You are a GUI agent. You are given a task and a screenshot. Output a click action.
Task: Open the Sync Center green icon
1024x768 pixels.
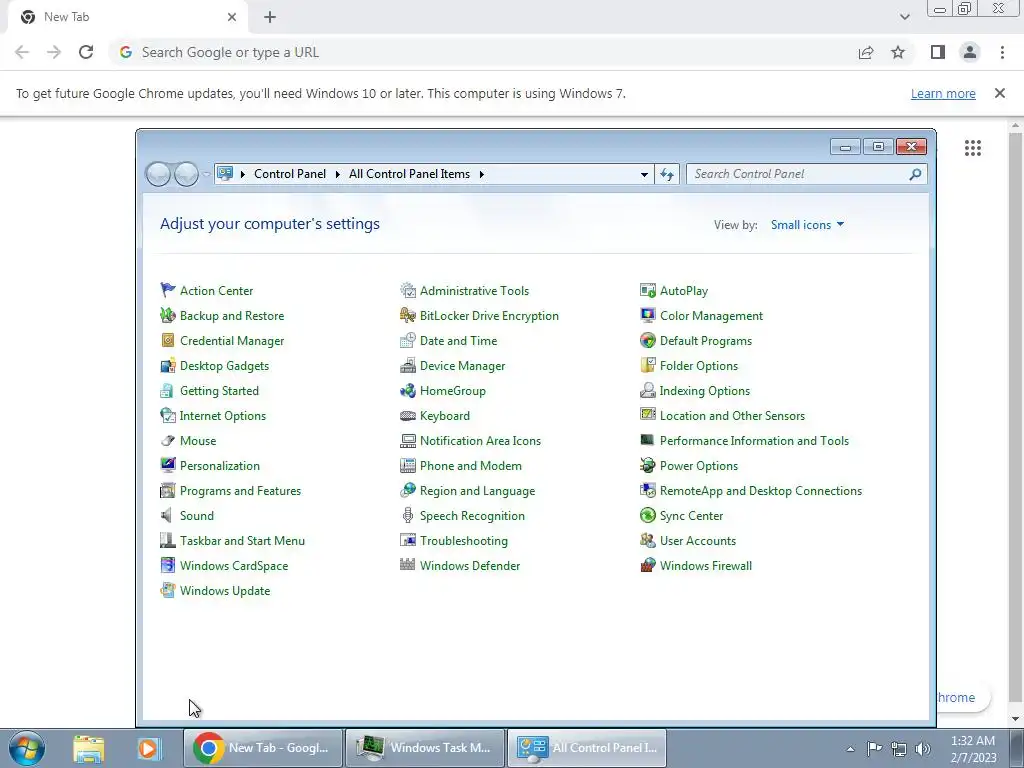point(648,515)
